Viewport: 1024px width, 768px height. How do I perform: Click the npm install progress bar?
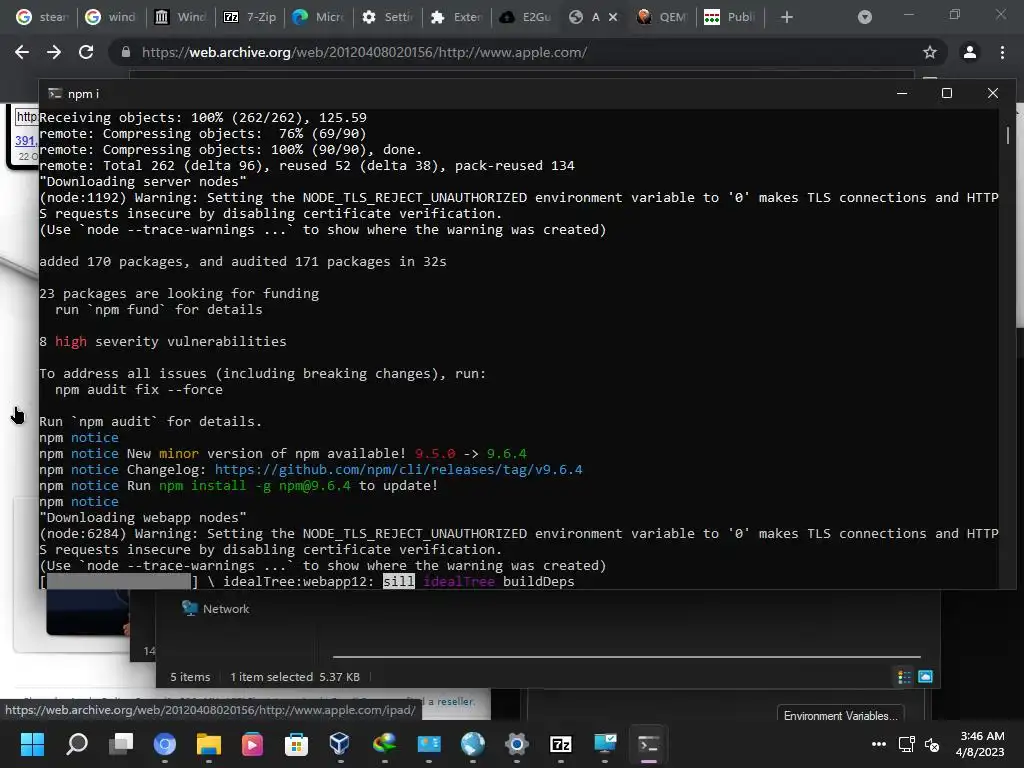coord(120,582)
